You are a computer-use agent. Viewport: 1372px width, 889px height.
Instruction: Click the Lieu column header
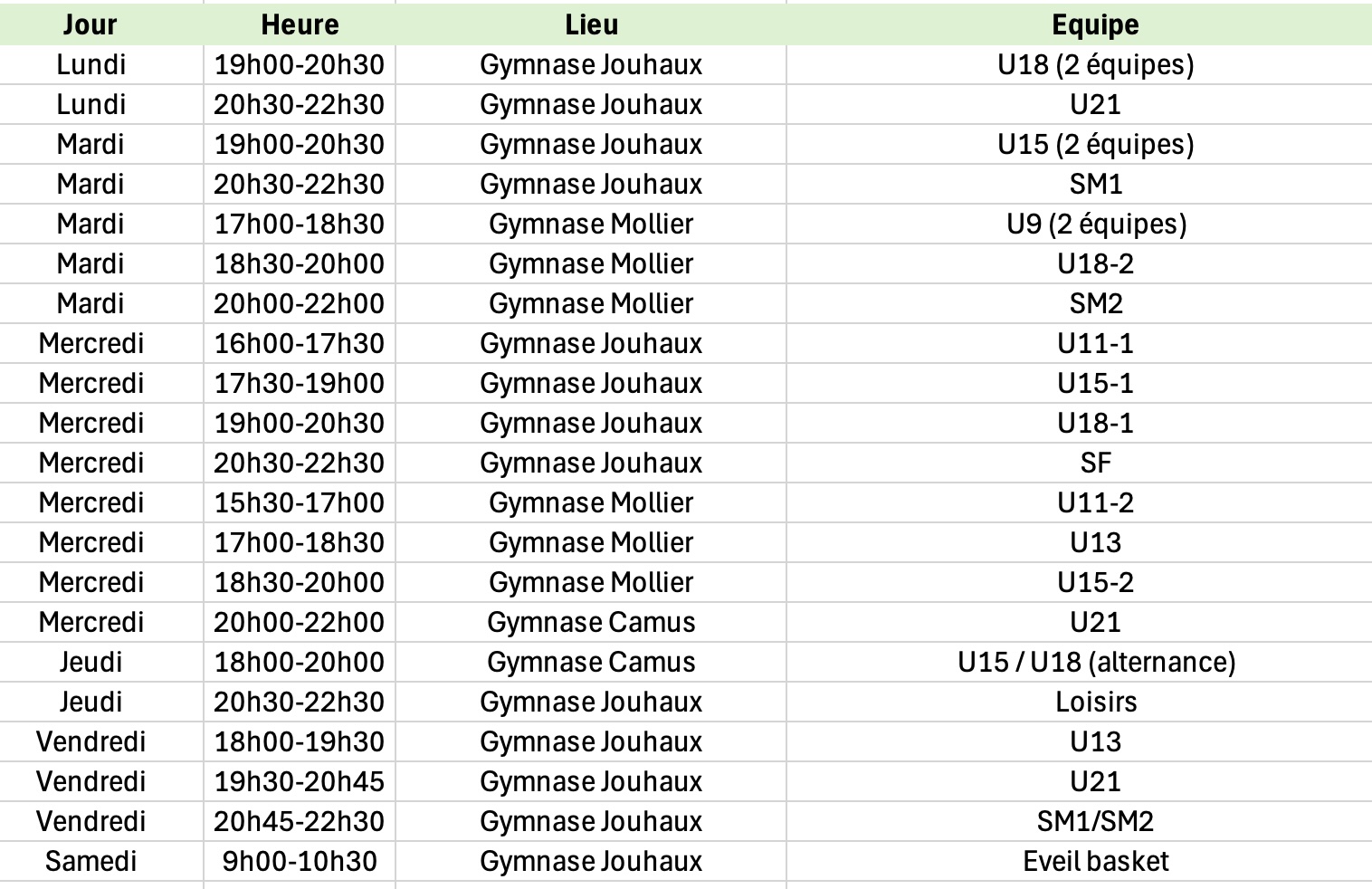[591, 24]
